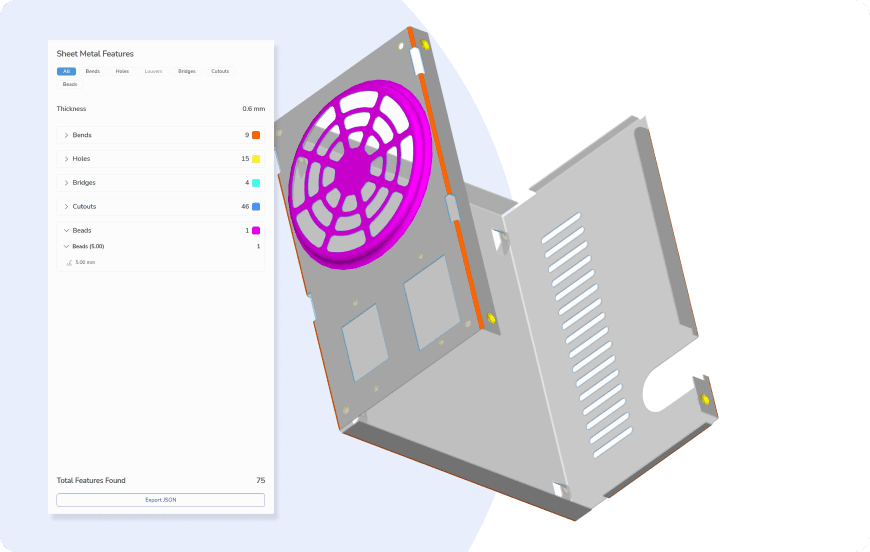The height and width of the screenshot is (552, 870).
Task: Expand the Bridges feature row
Action: pos(160,183)
